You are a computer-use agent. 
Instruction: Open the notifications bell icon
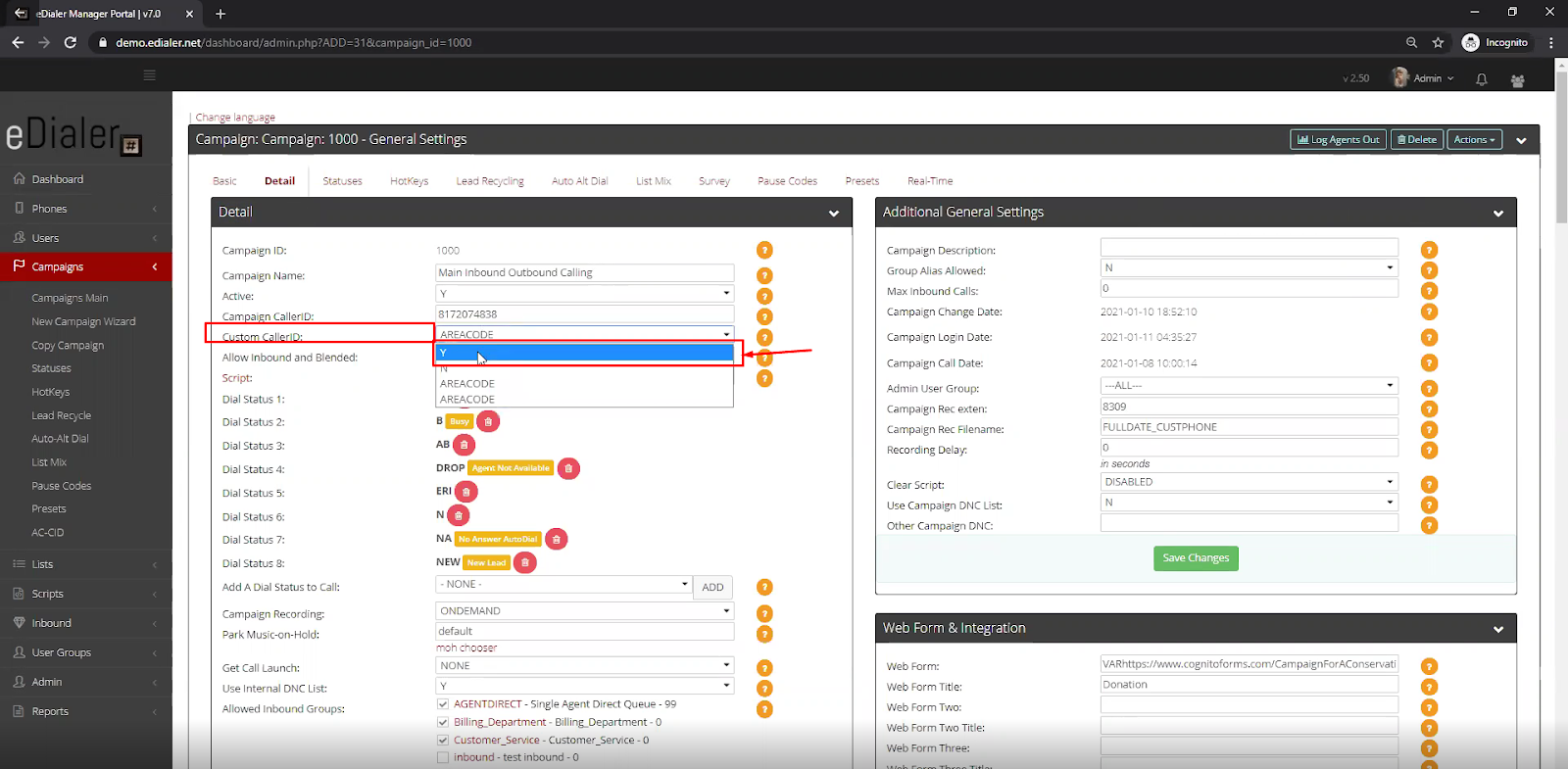click(1482, 79)
